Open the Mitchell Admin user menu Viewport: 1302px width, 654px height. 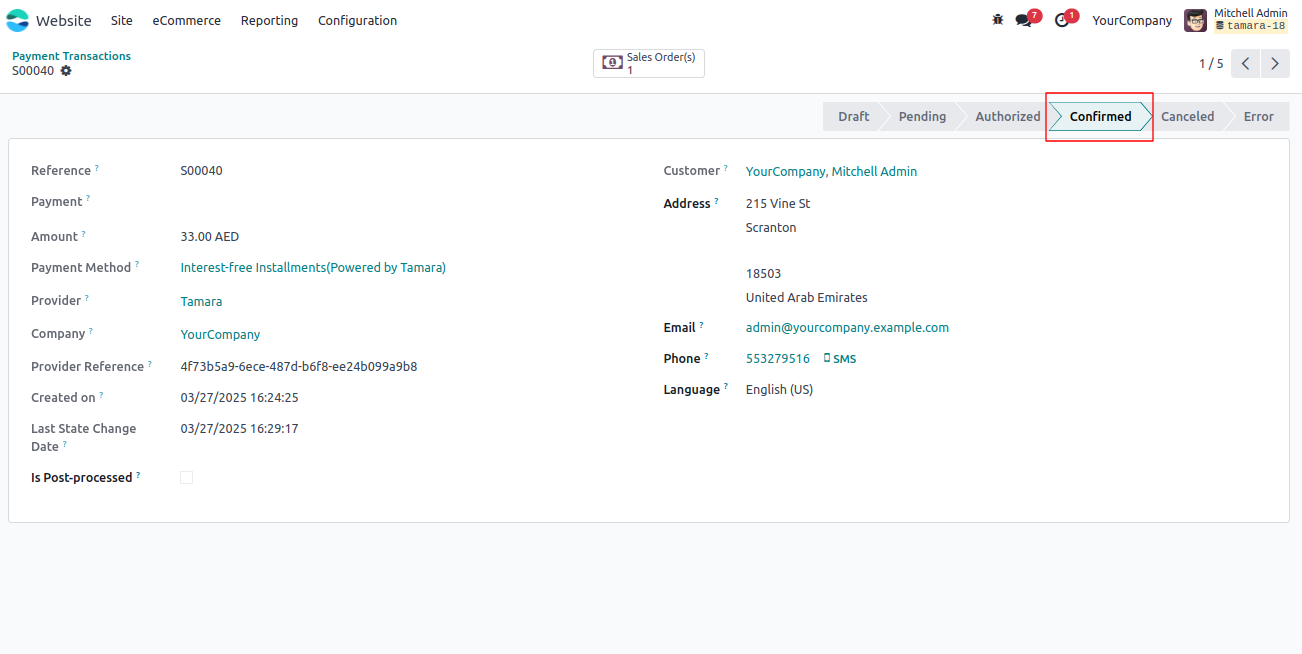click(x=1237, y=20)
